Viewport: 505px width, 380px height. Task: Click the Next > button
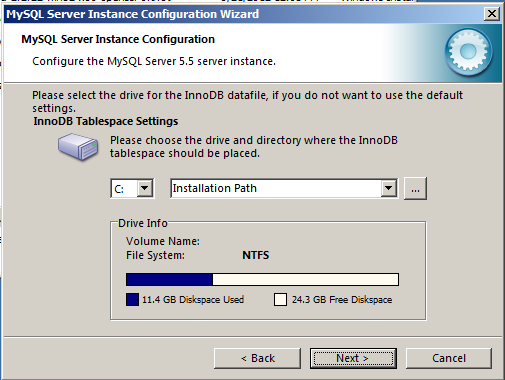coord(353,358)
